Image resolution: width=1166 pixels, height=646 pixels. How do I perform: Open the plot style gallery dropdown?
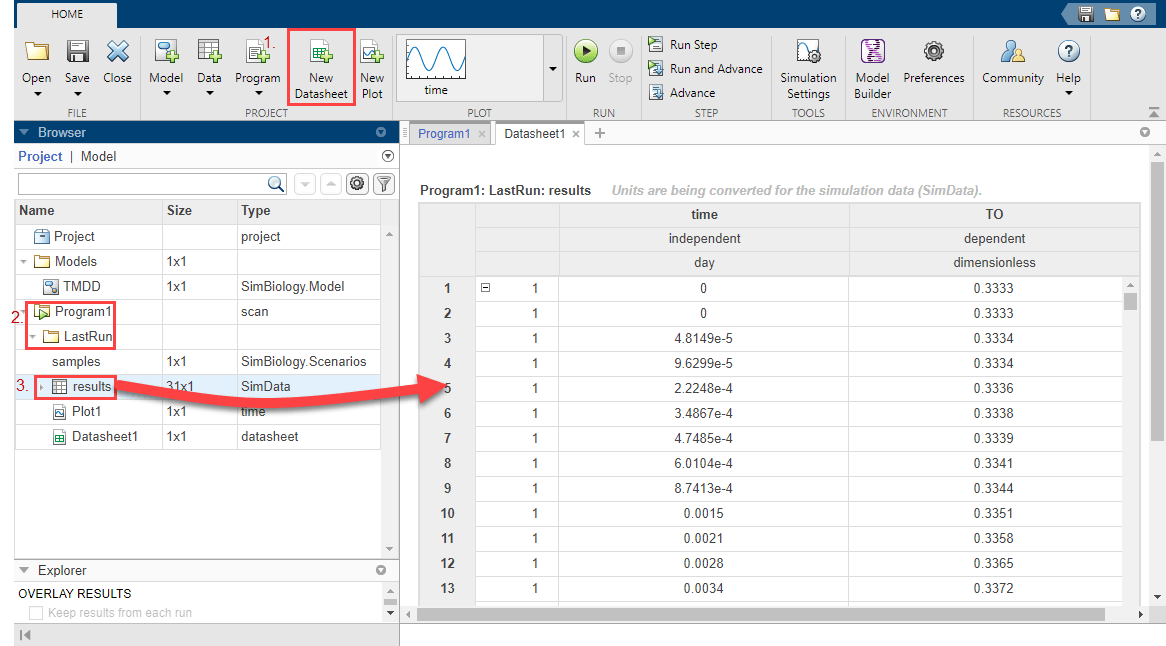click(x=552, y=68)
